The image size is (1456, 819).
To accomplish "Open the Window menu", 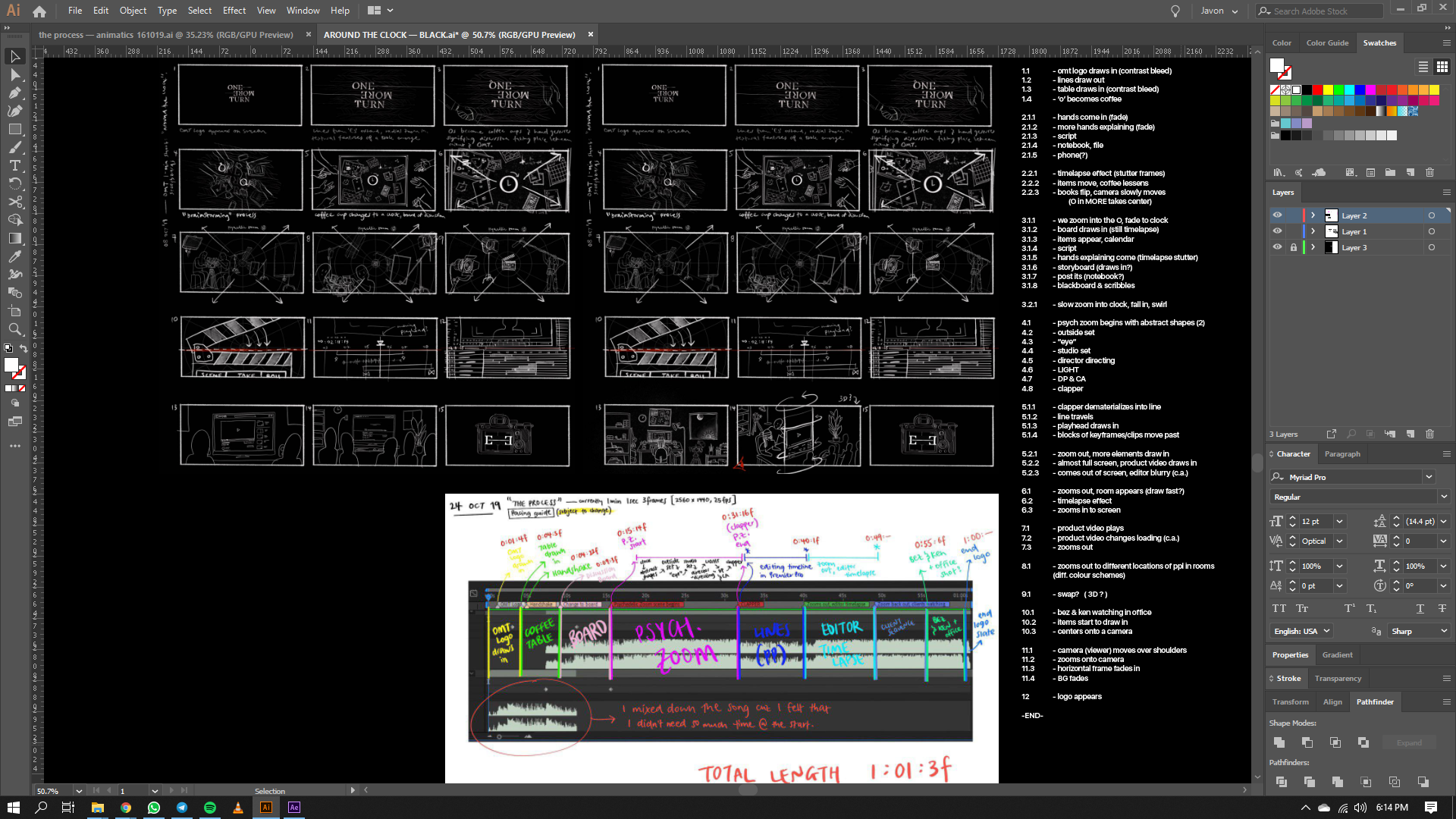I will 303,11.
